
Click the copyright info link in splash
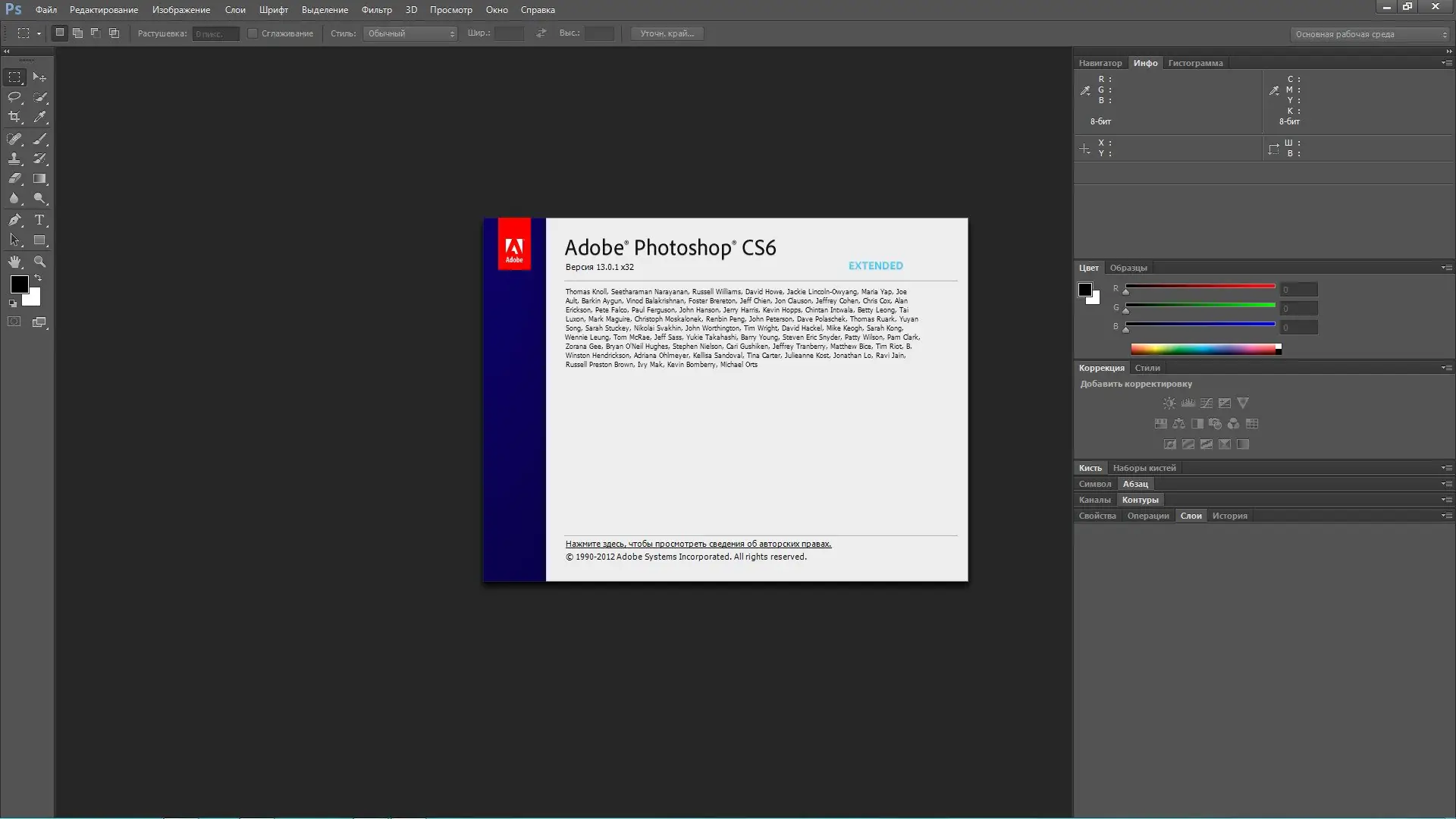(x=698, y=544)
